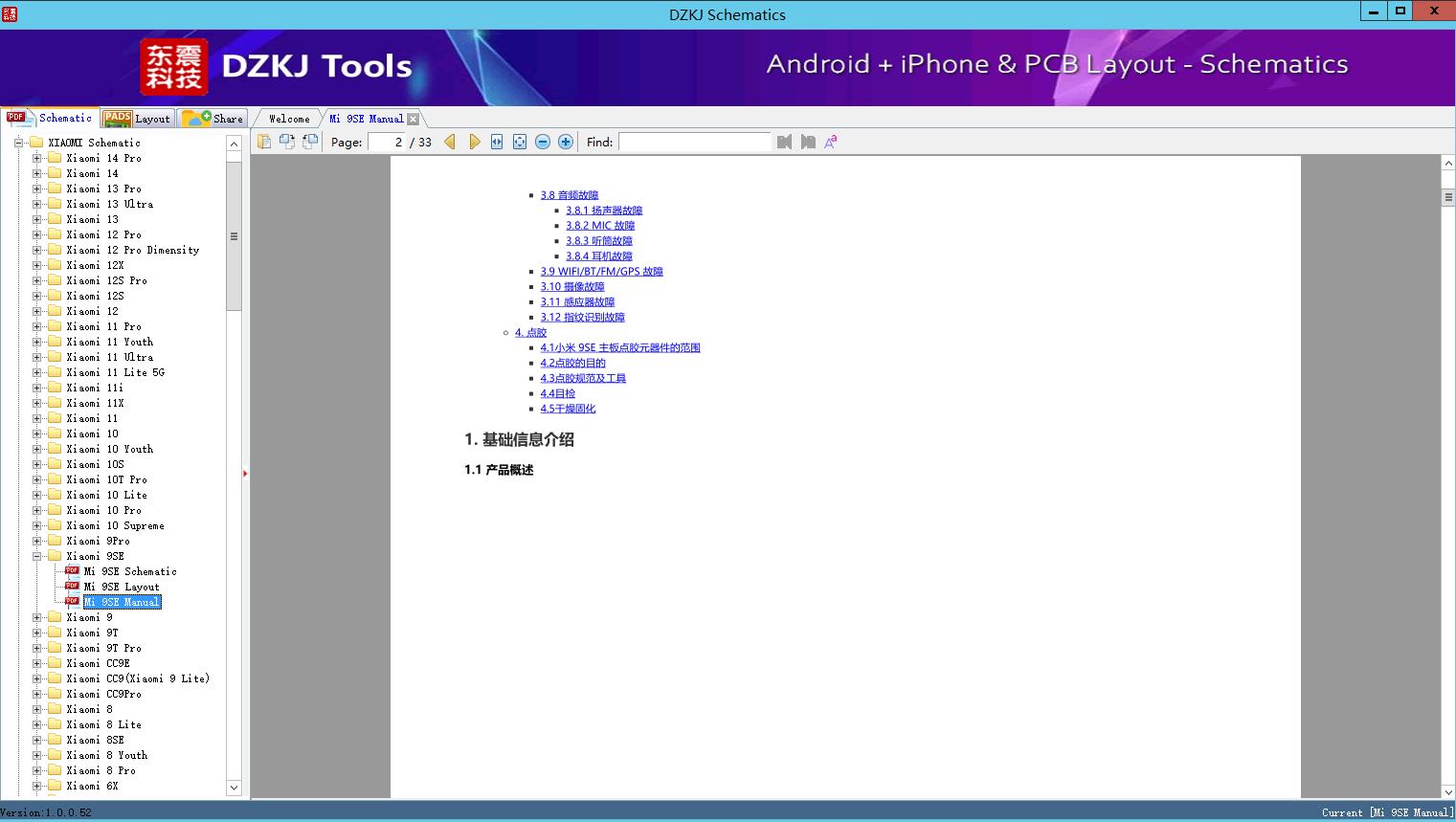
Task: Click the Xiaomi 13 Ultra folder icon
Action: [55, 204]
